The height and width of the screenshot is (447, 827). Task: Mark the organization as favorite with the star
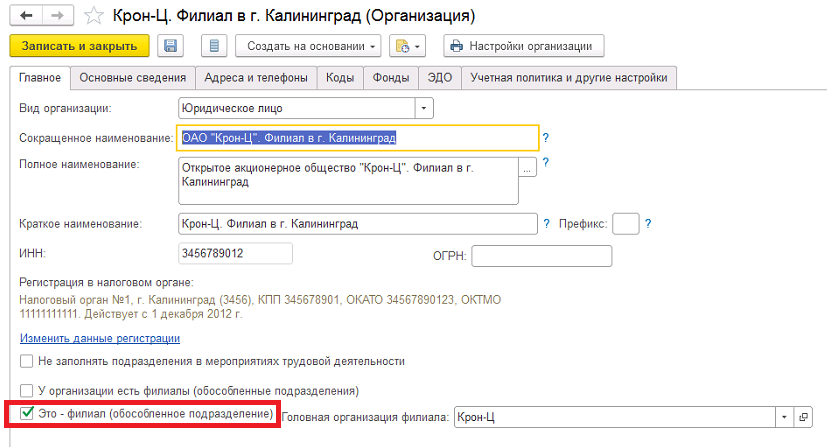point(94,16)
